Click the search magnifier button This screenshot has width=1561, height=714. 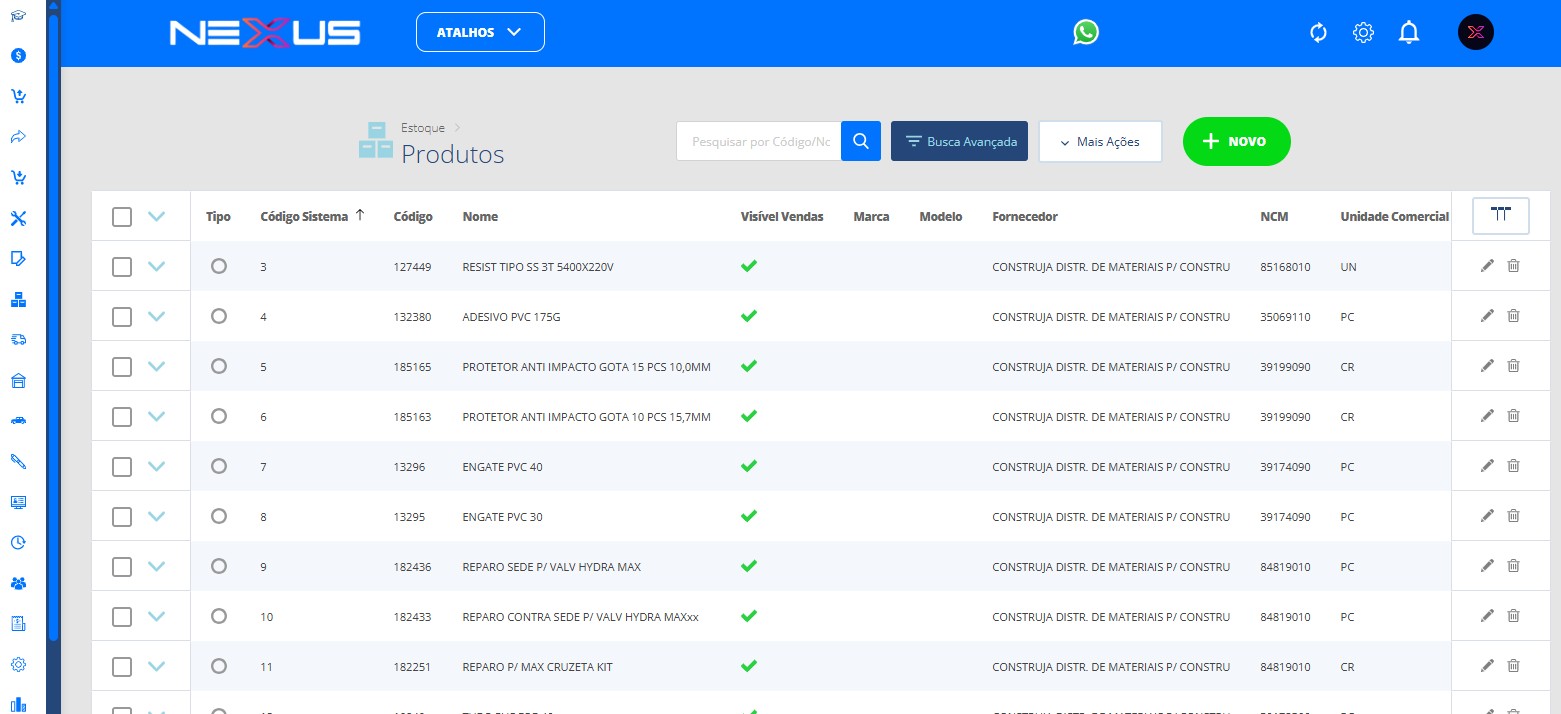(860, 142)
